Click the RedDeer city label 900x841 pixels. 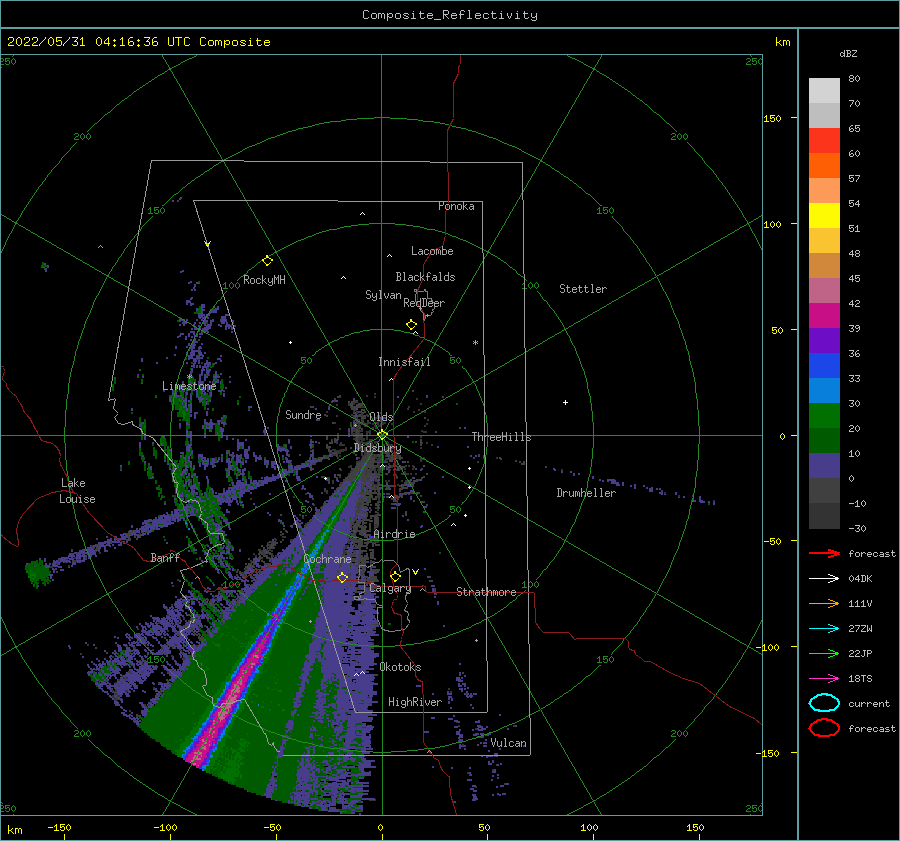tap(424, 303)
